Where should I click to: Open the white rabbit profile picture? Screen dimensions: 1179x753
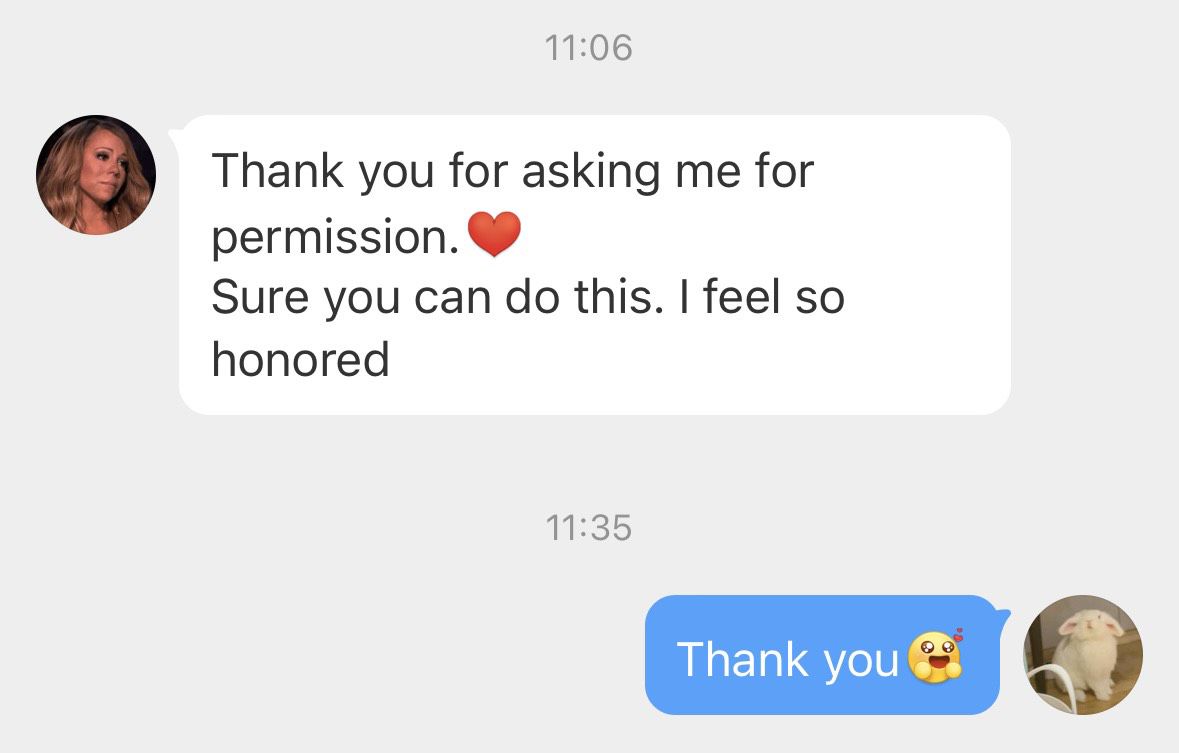pos(1083,654)
